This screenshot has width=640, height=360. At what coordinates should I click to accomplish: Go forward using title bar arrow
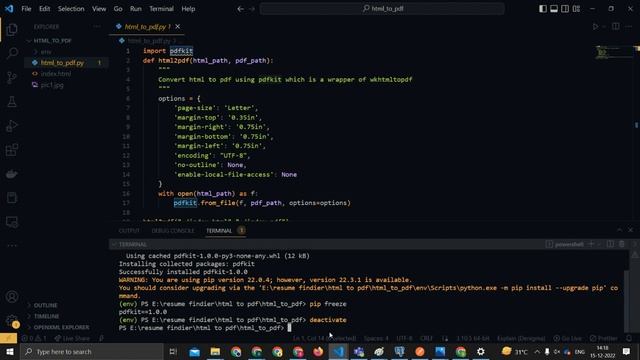(x=252, y=9)
